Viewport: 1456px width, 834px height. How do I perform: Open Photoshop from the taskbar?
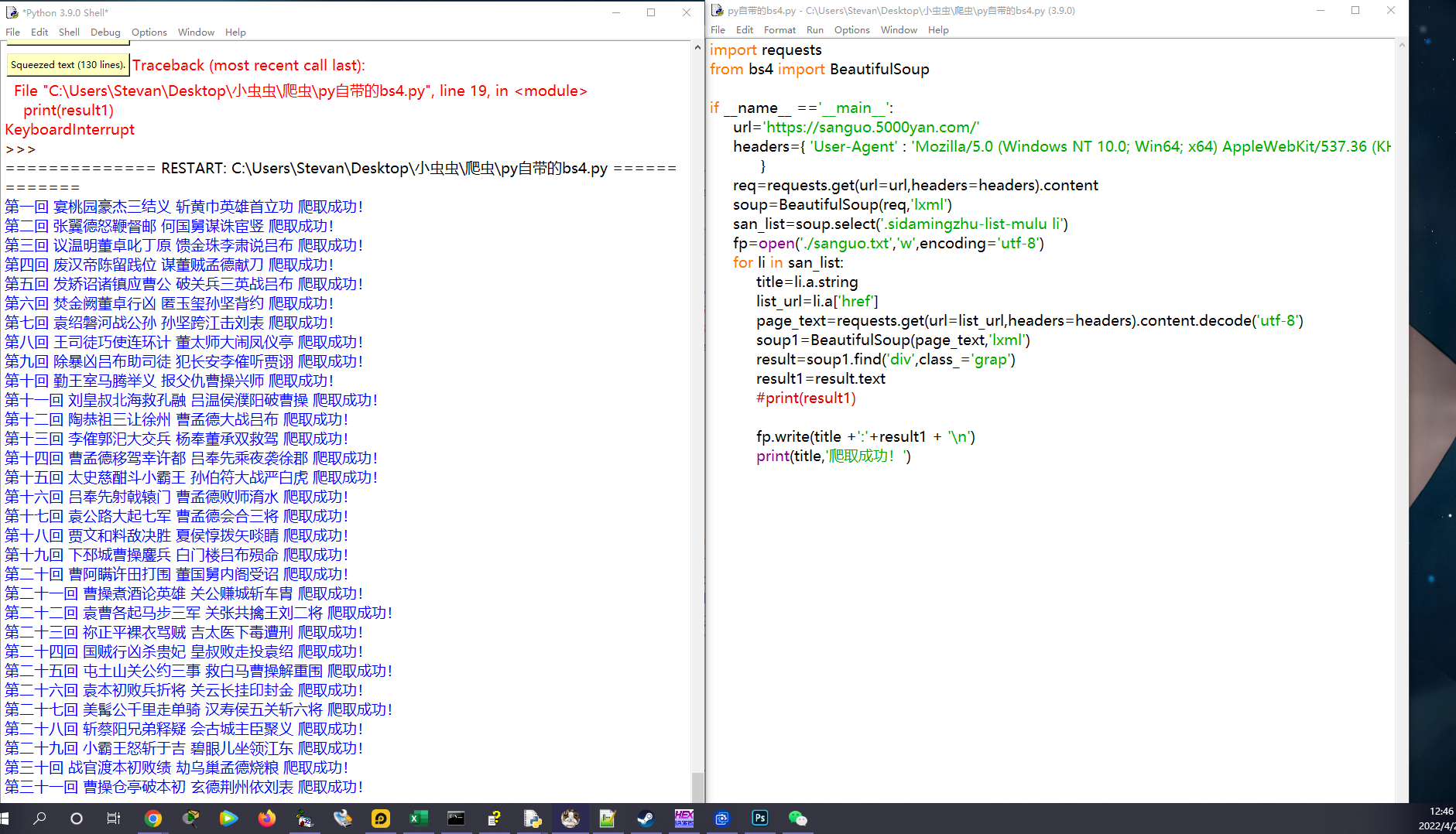[x=760, y=818]
